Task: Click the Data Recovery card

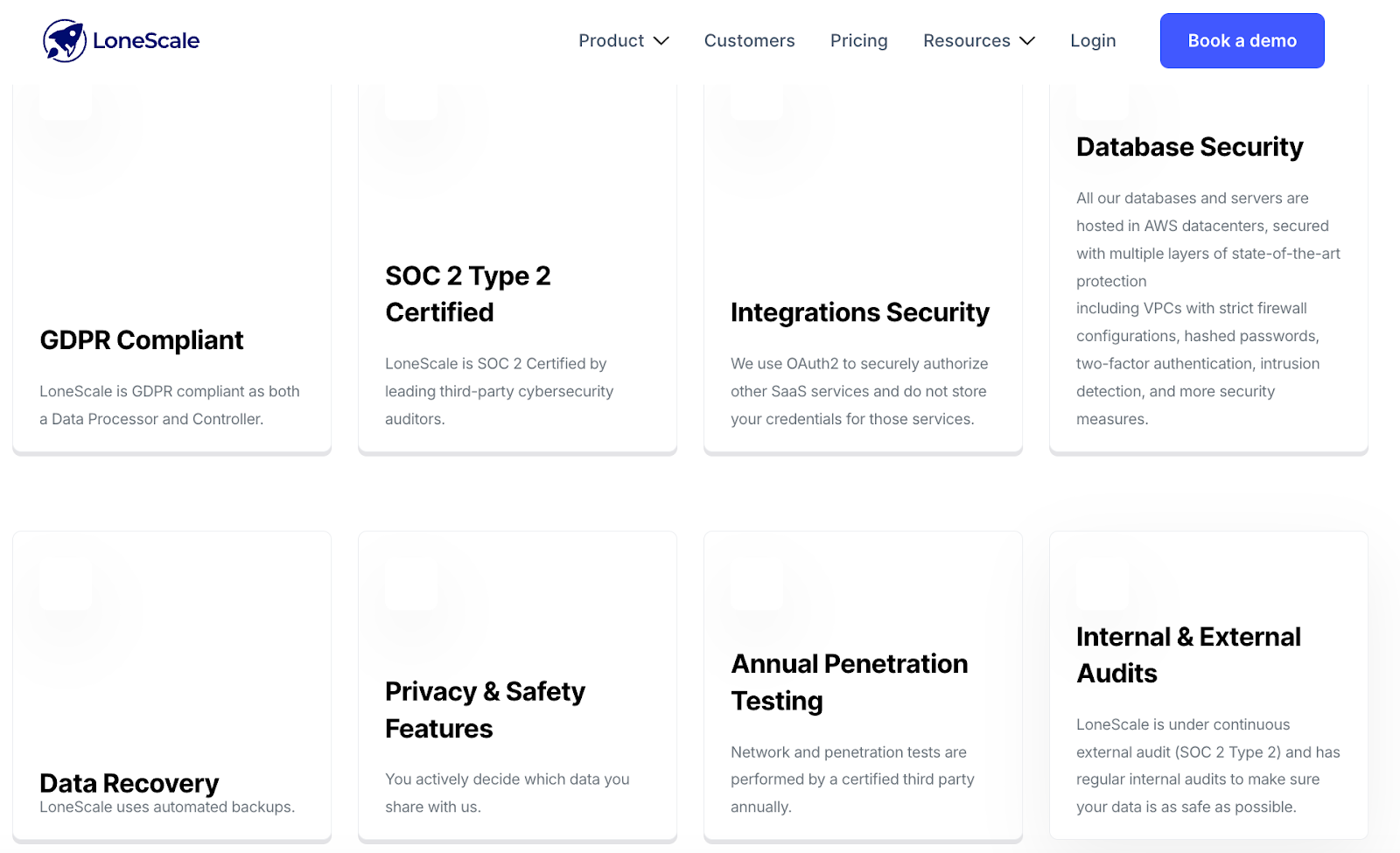Action: click(x=171, y=686)
